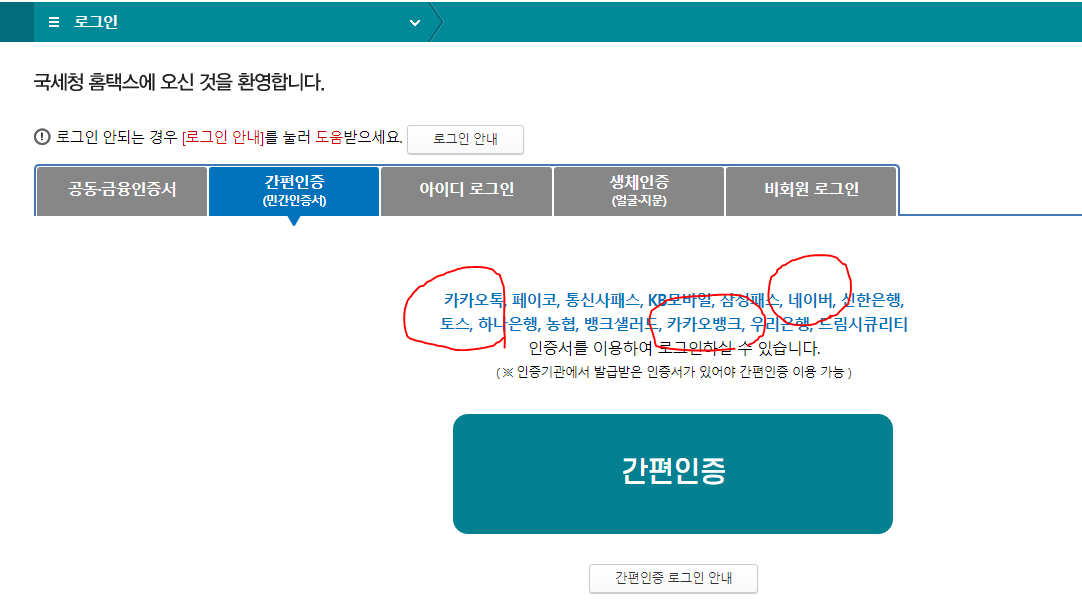Viewport: 1082px width, 611px height.
Task: Switch to the 생체인증 (얼굴·지문) tab
Action: pyautogui.click(x=638, y=190)
